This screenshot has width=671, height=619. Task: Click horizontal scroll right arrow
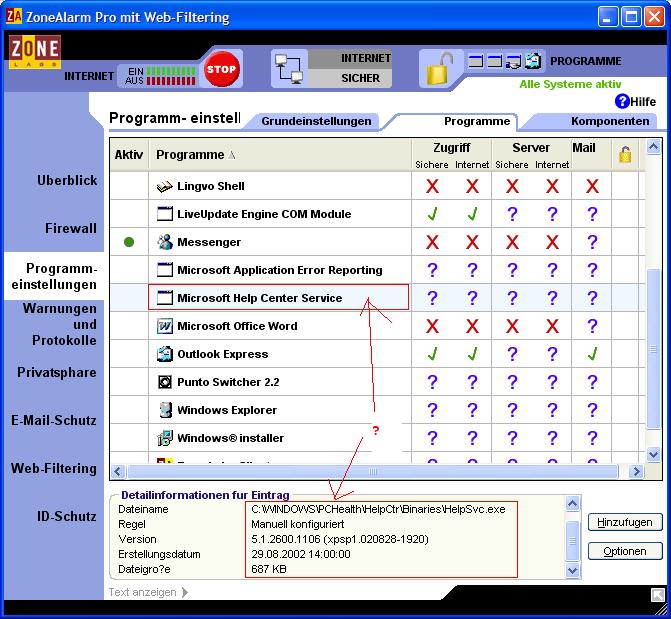(636, 472)
